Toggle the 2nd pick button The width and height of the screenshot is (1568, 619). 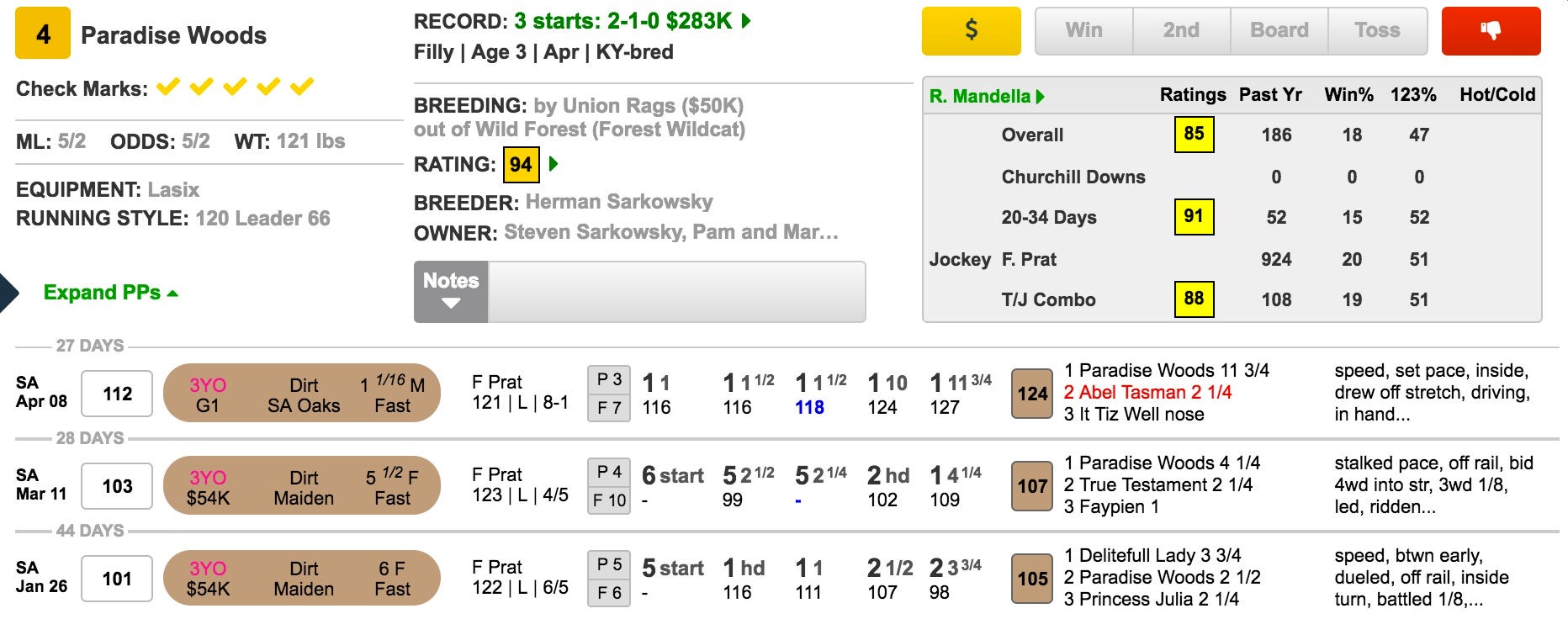pyautogui.click(x=1181, y=31)
